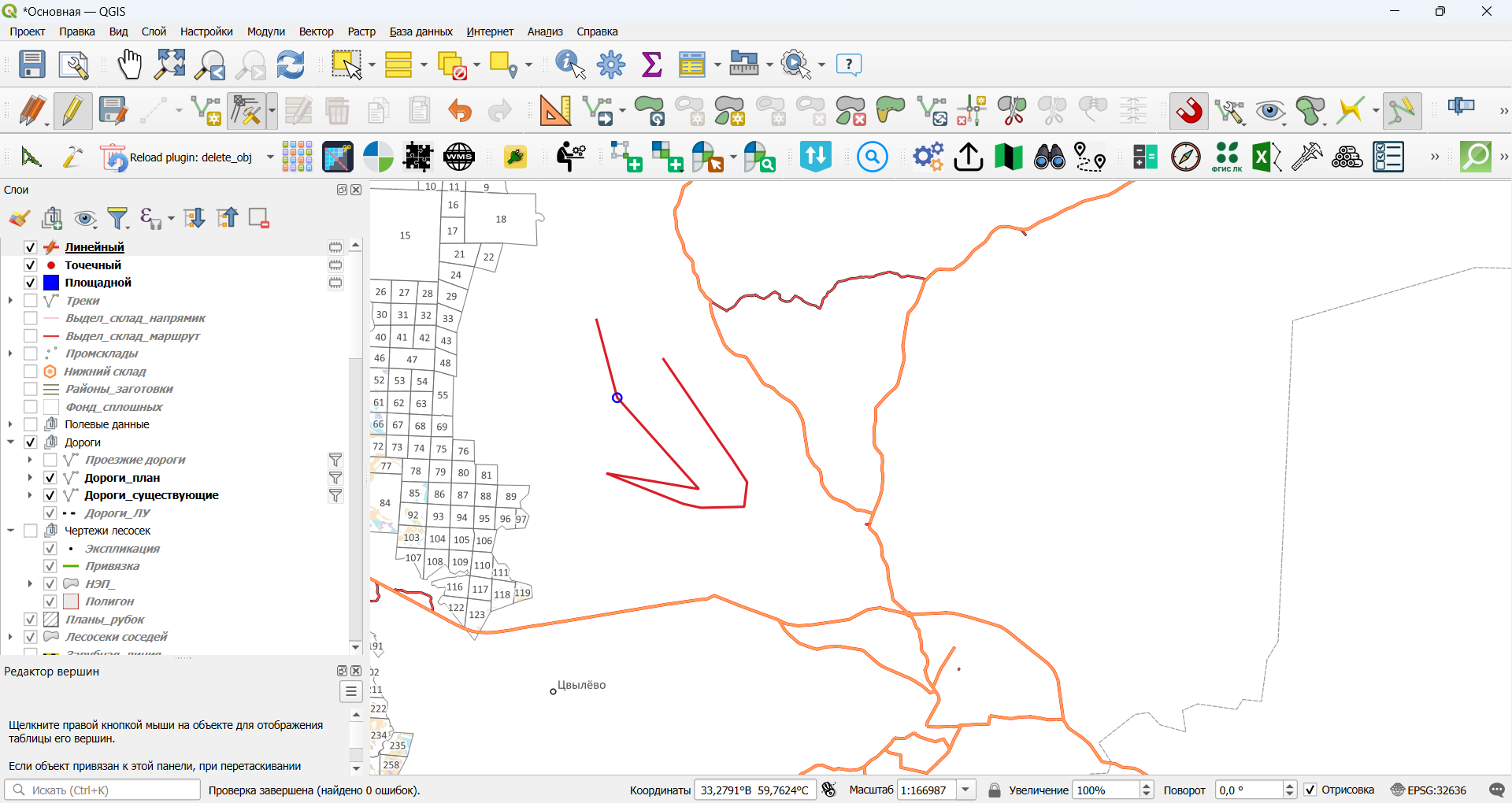Screen dimensions: 1512x803
Task: Click the Undo arrow in the toolbar
Action: point(459,111)
